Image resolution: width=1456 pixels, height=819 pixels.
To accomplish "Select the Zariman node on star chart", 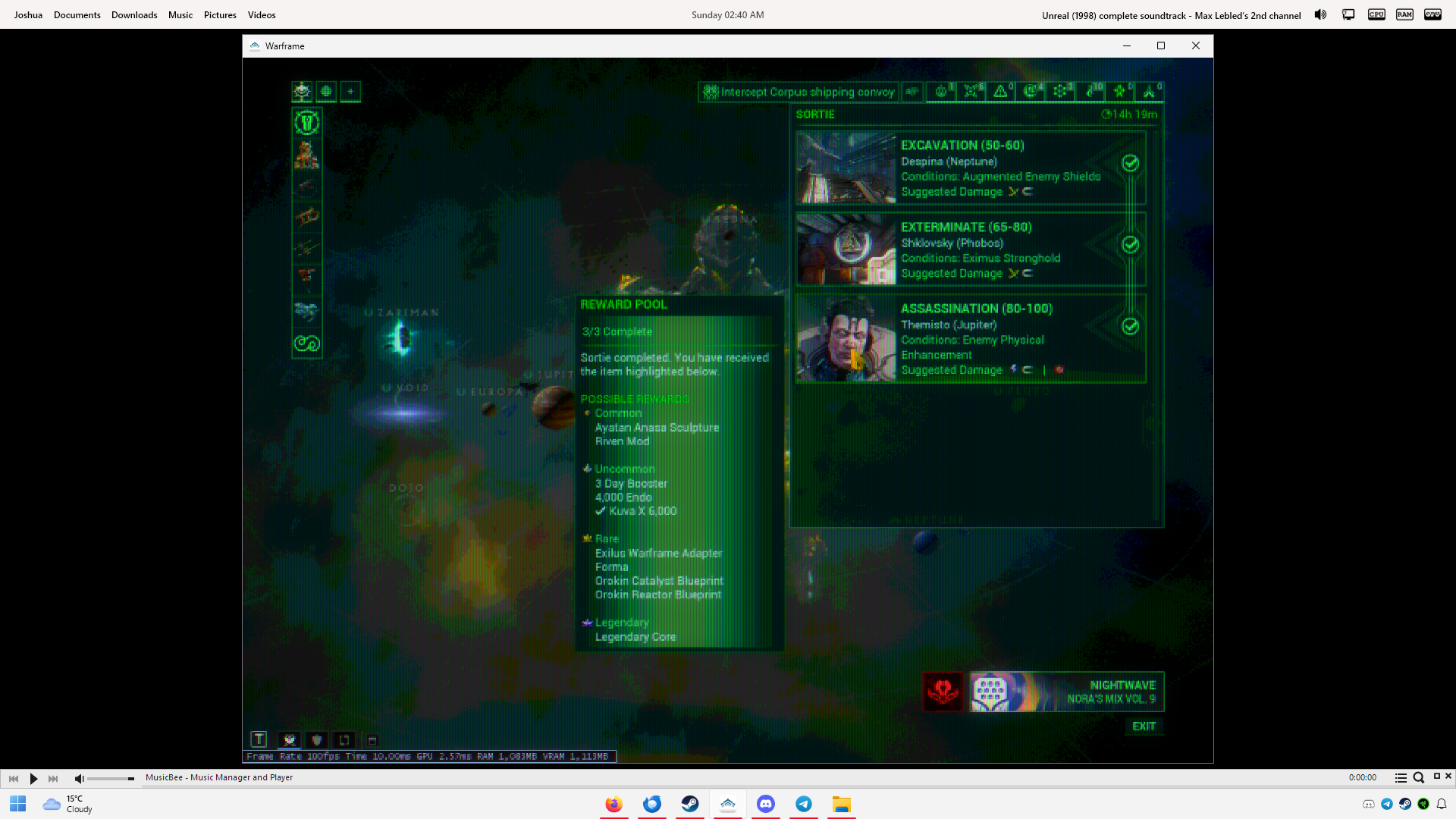I will point(400,337).
